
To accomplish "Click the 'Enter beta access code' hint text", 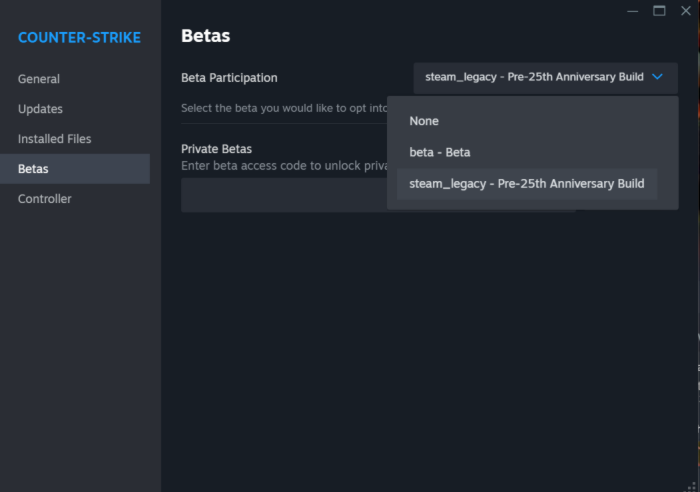I will 280,164.
